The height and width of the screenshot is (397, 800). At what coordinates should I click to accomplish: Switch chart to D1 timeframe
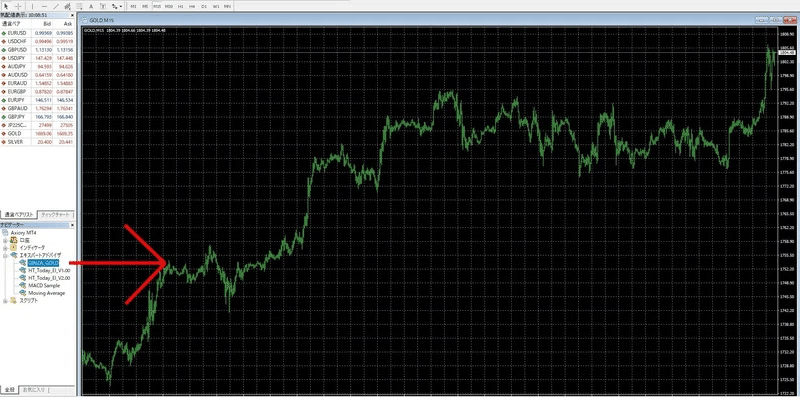[x=204, y=6]
